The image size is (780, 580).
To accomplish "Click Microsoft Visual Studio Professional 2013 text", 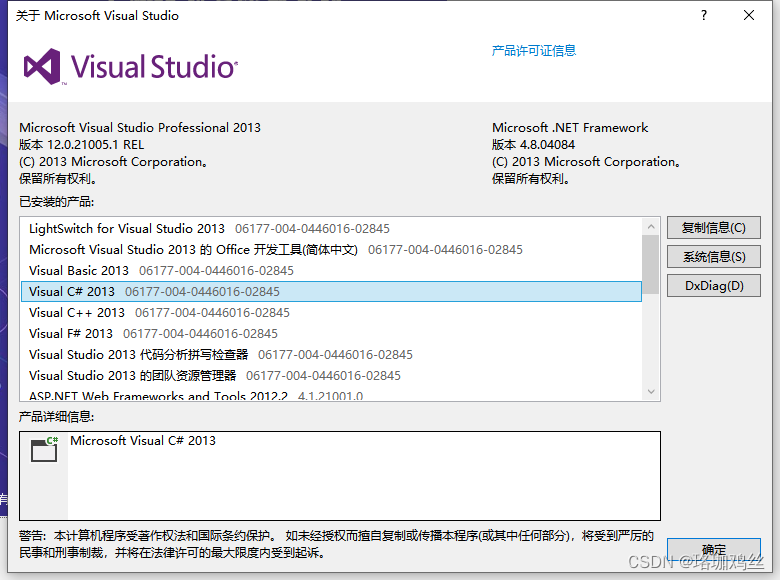I will coord(140,128).
